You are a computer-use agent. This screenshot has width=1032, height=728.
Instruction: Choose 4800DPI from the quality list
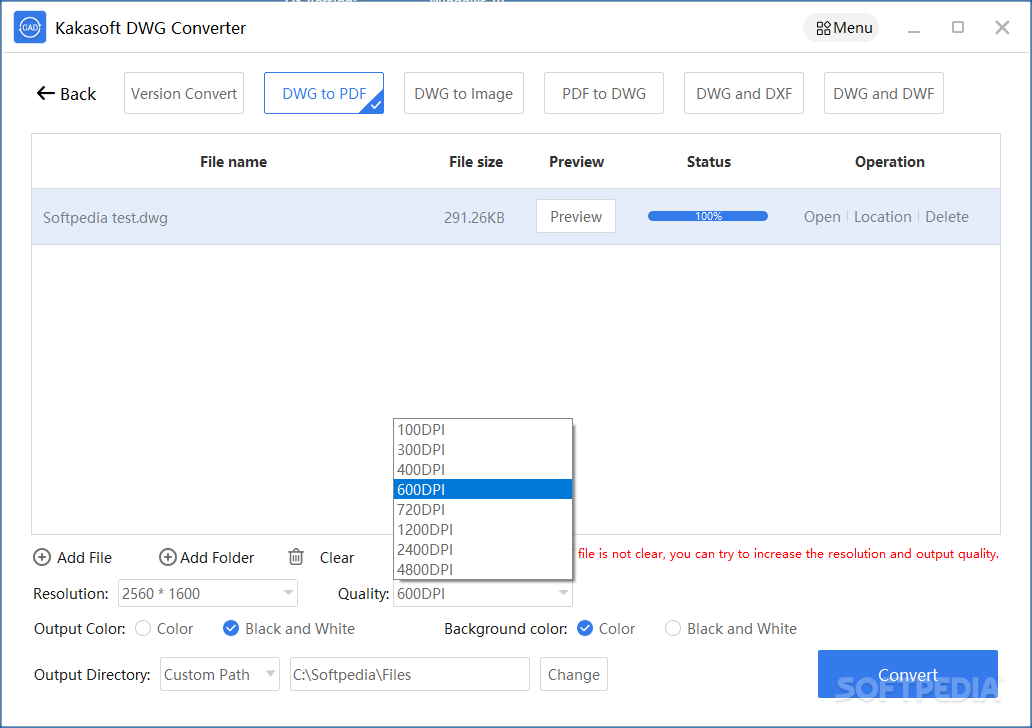pos(483,569)
